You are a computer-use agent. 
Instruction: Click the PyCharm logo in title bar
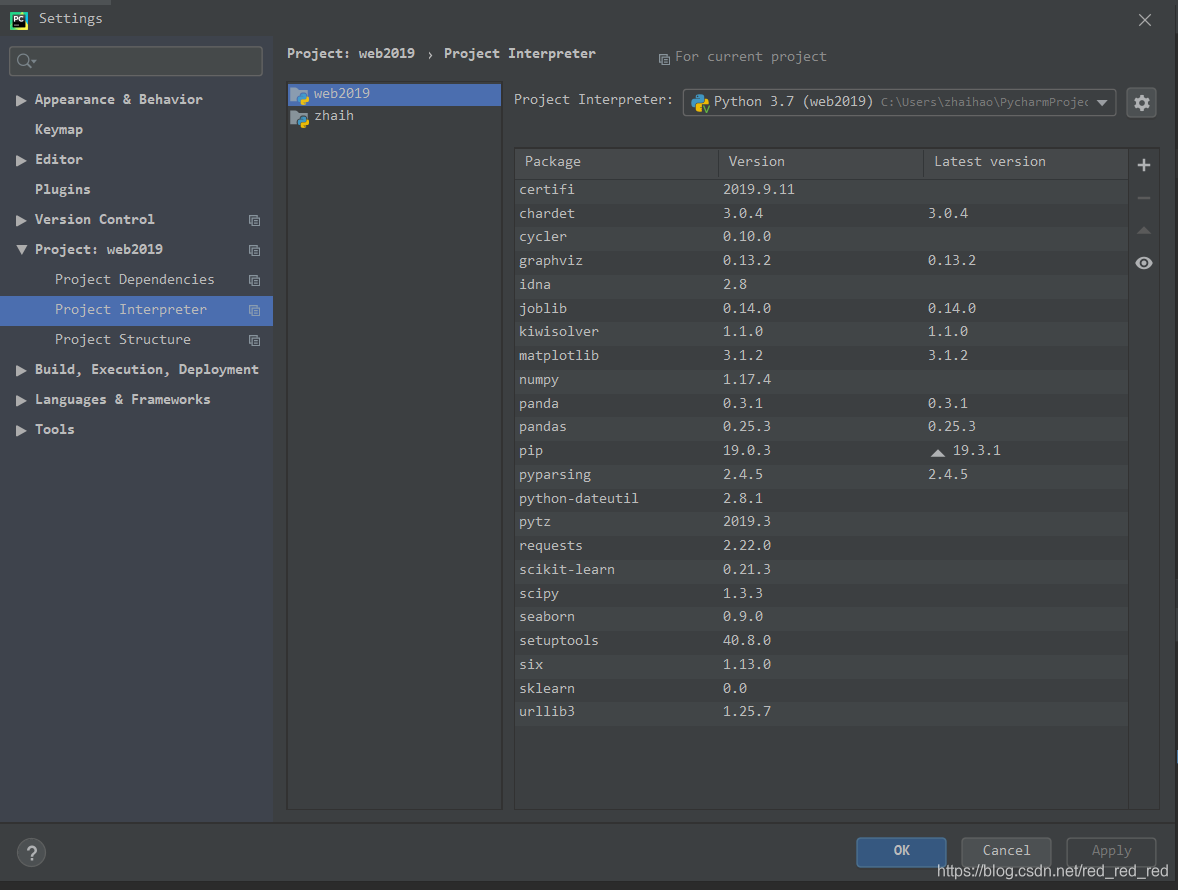[19, 20]
